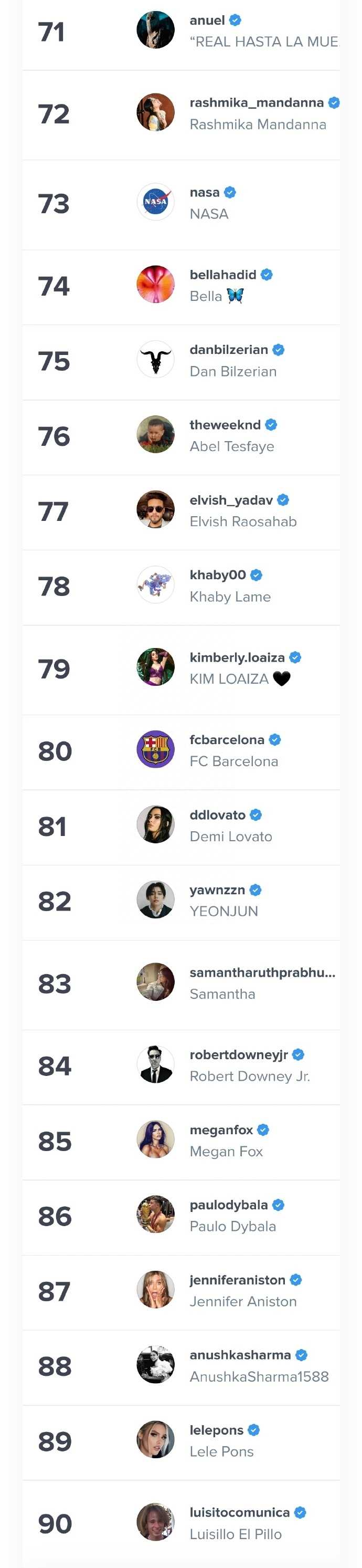Click khaby00 profile picture
The height and width of the screenshot is (1568, 362).
[155, 585]
